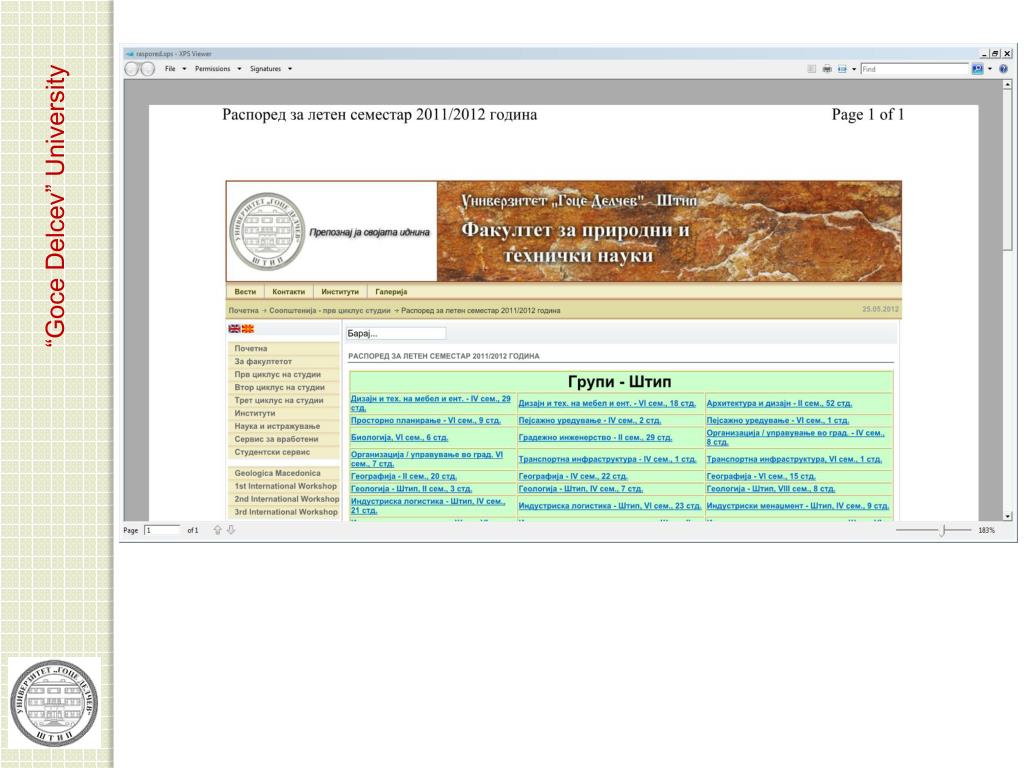
Task: Open Транспортна инфраструктура - IV сем. link
Action: click(607, 460)
